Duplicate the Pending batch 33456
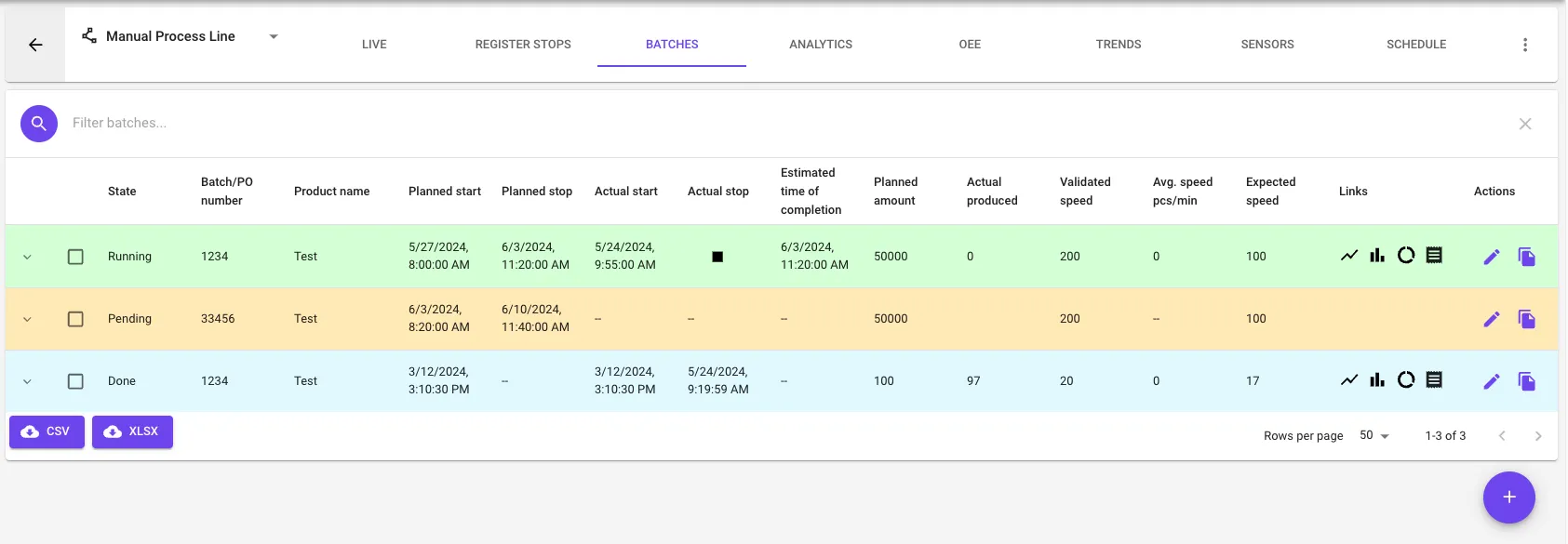1568x544 pixels. (x=1527, y=319)
